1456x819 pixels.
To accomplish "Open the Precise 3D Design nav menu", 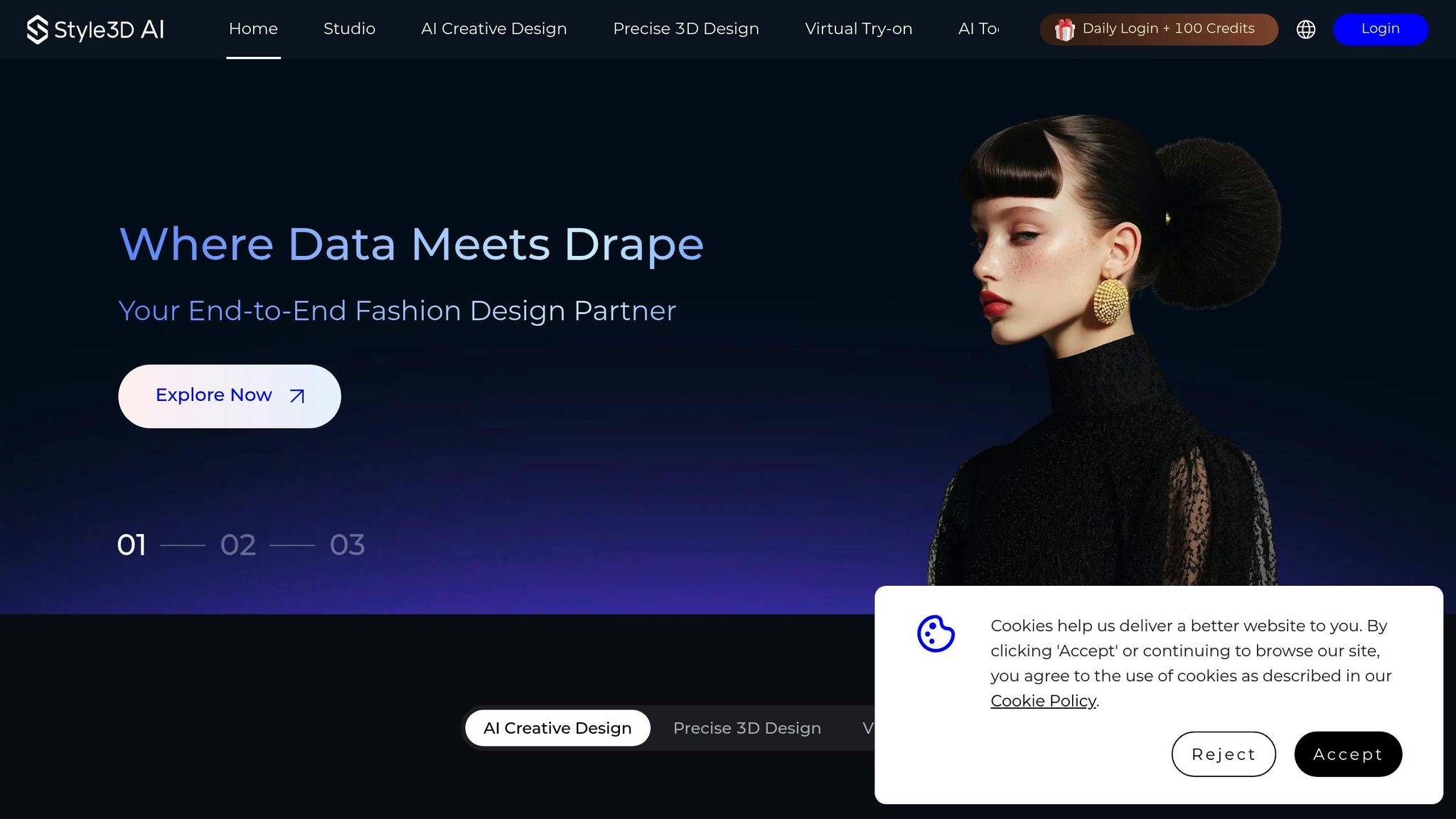I will click(x=685, y=29).
